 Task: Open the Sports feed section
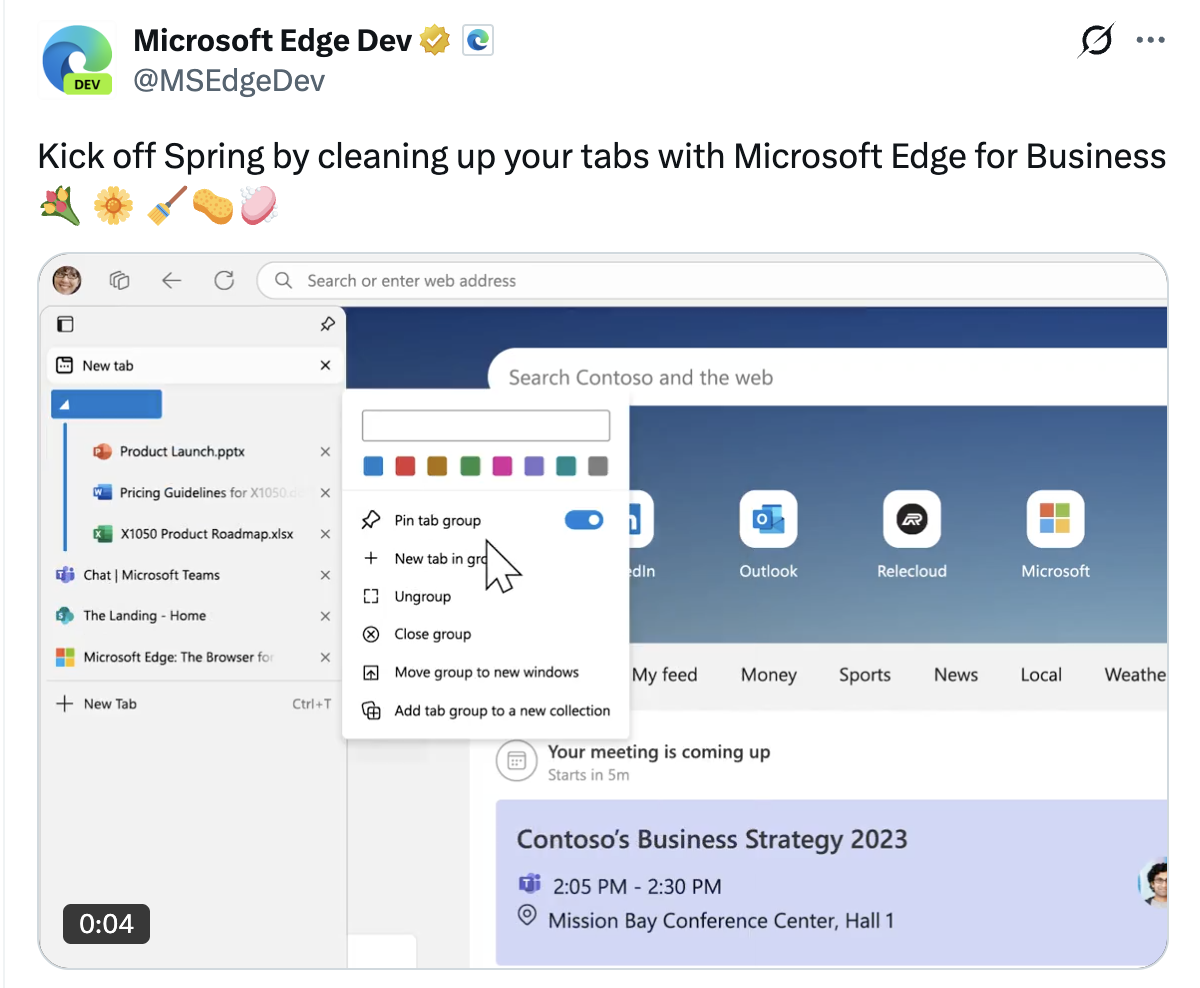864,675
